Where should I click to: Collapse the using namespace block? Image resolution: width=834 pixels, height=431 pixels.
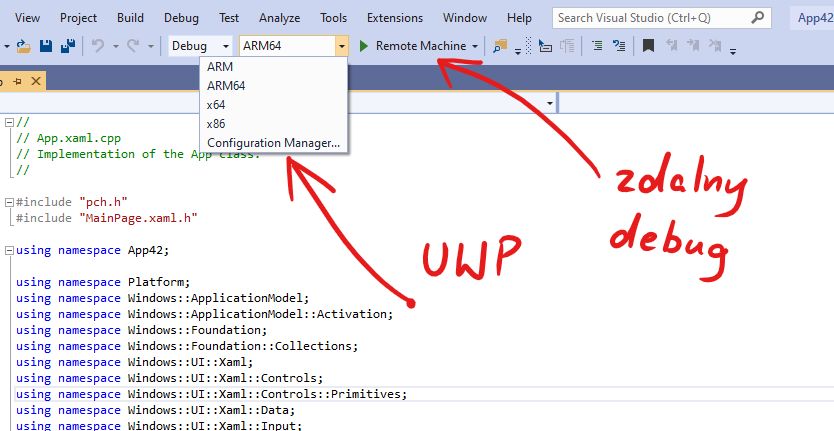(x=9, y=250)
